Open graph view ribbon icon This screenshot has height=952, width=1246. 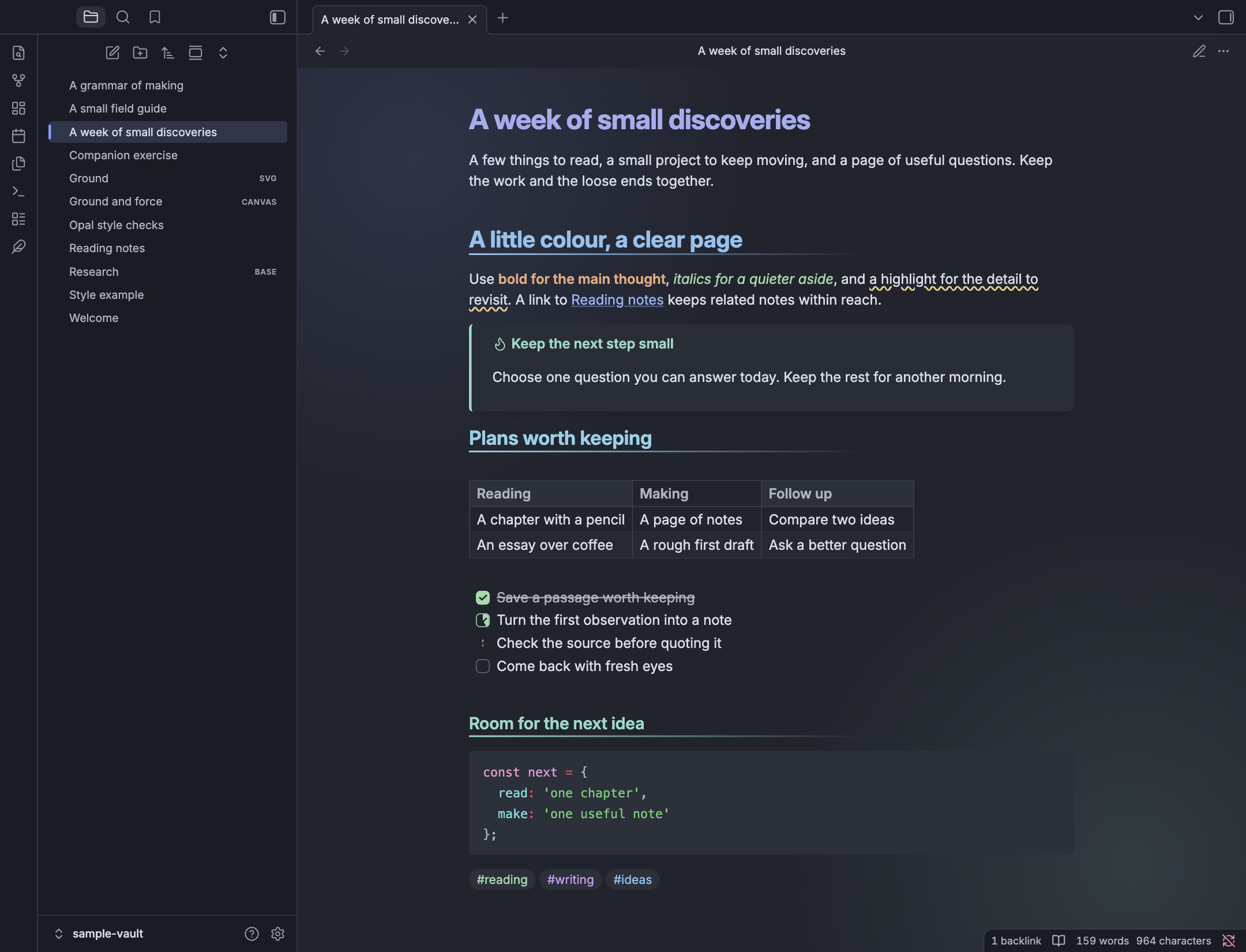pos(18,81)
